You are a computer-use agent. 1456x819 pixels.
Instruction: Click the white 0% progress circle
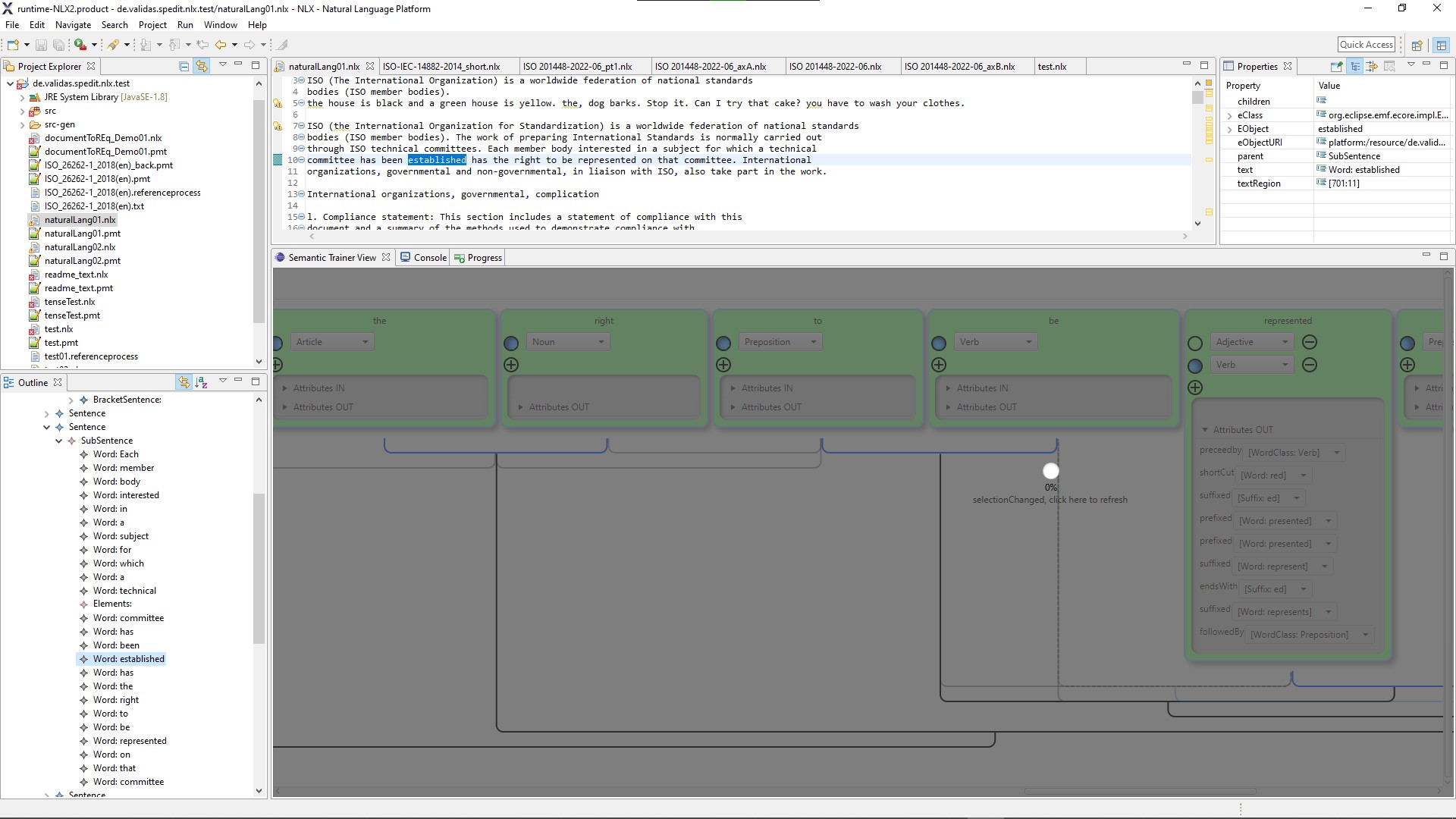(x=1050, y=471)
